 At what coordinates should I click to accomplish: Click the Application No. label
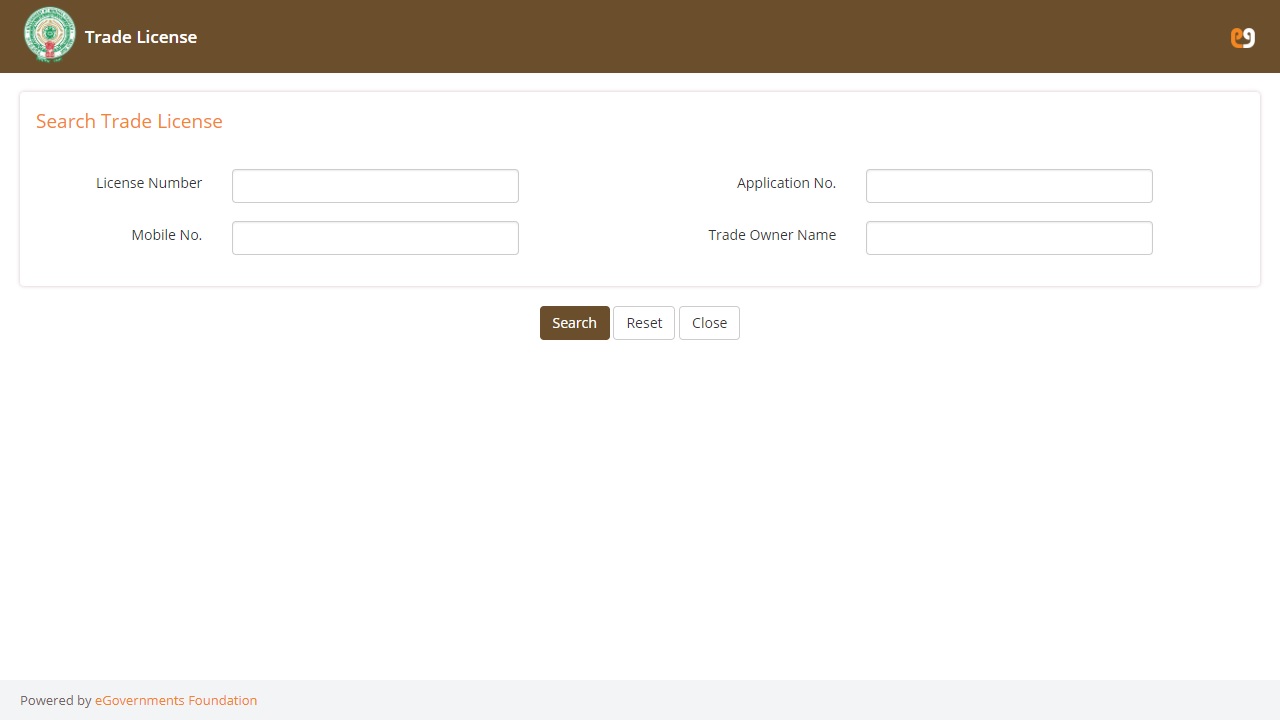[x=786, y=183]
